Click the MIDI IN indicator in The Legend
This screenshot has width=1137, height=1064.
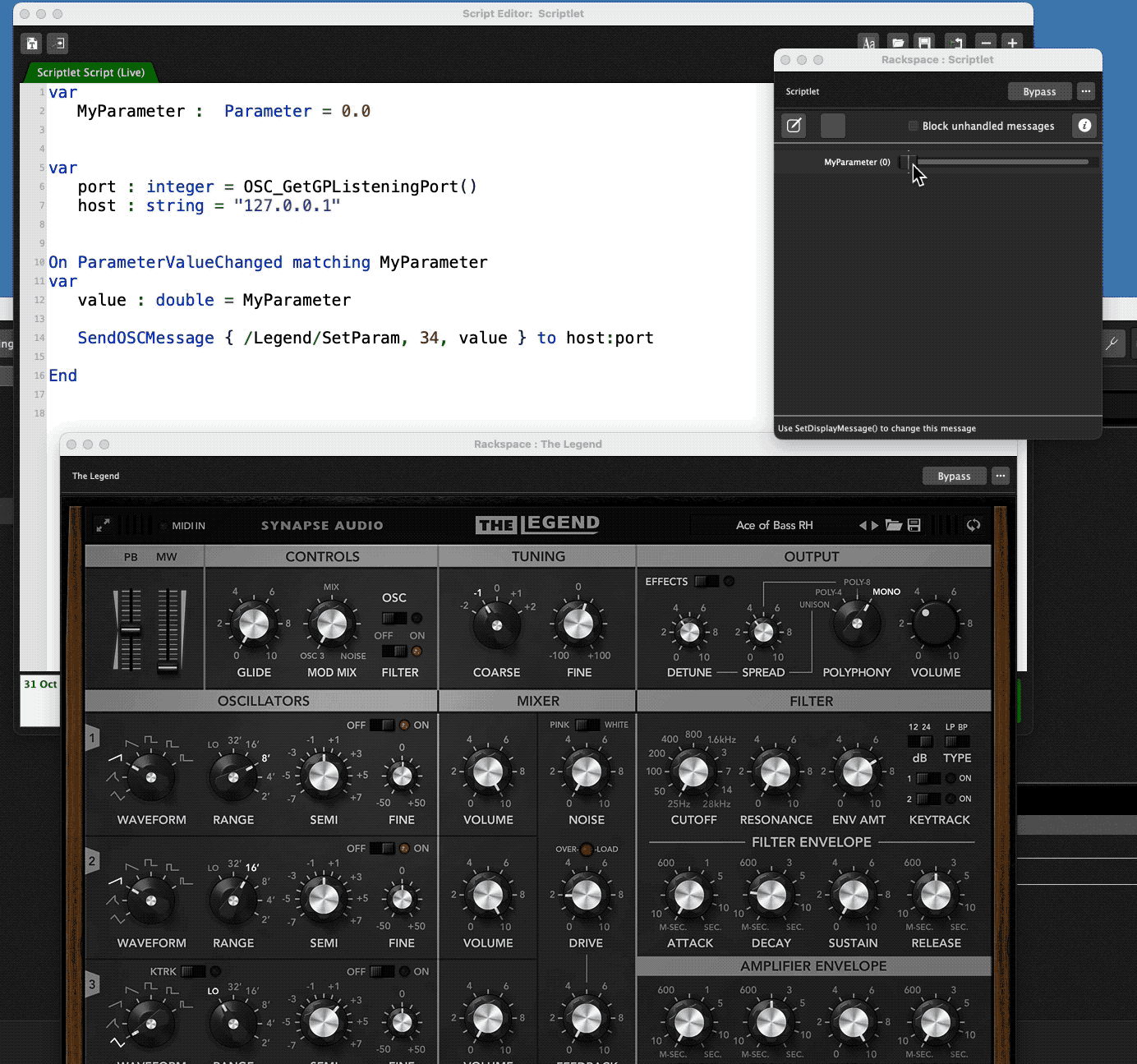[182, 526]
